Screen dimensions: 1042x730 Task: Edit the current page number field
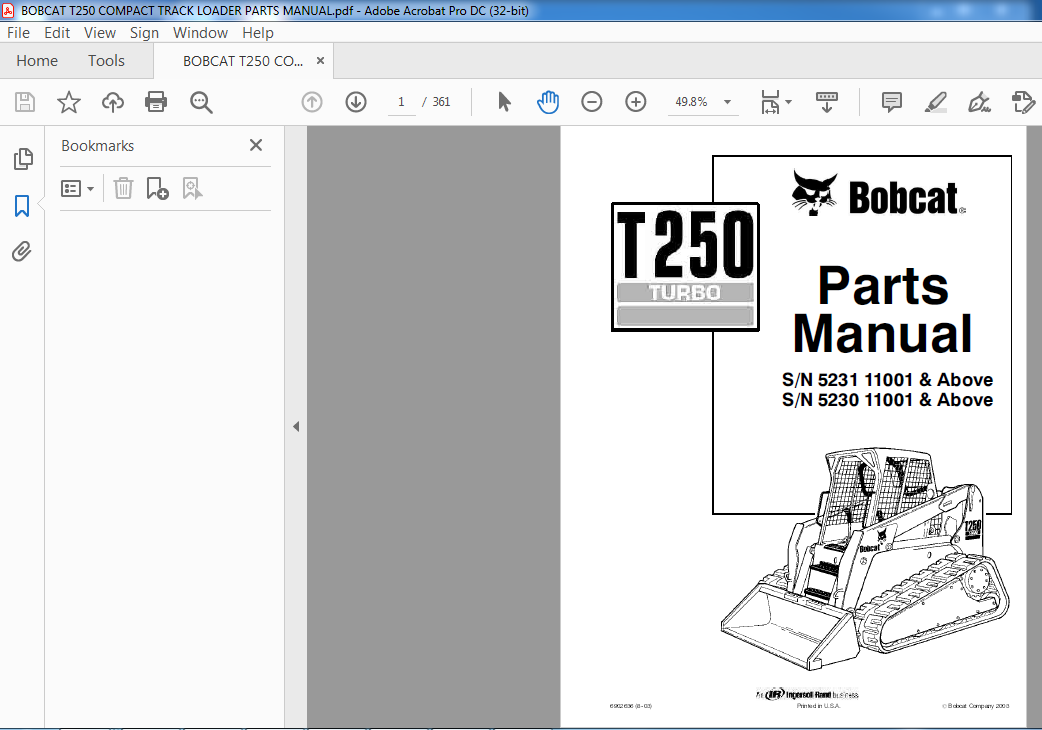tap(401, 102)
